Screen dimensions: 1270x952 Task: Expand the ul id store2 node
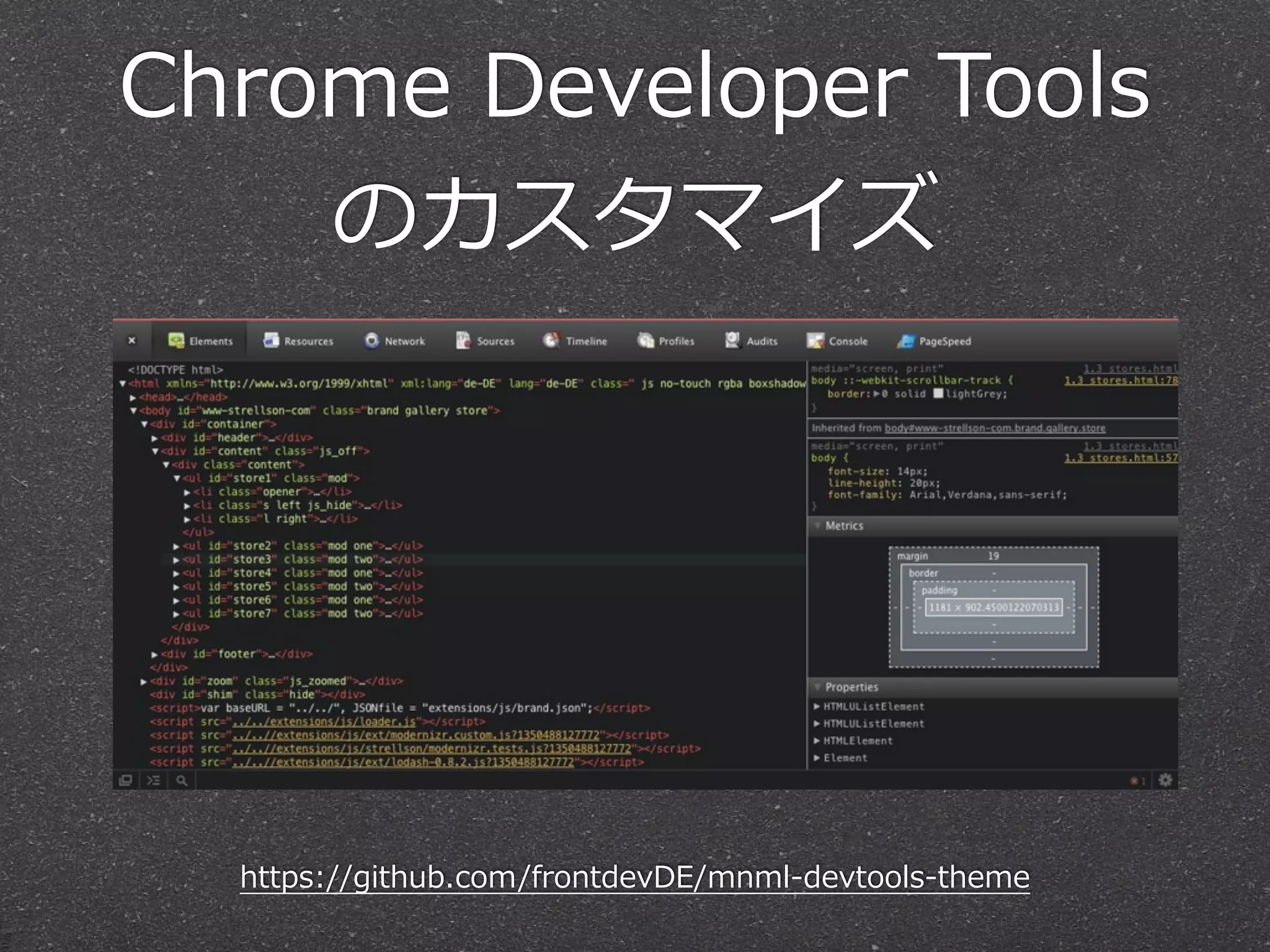(x=177, y=547)
